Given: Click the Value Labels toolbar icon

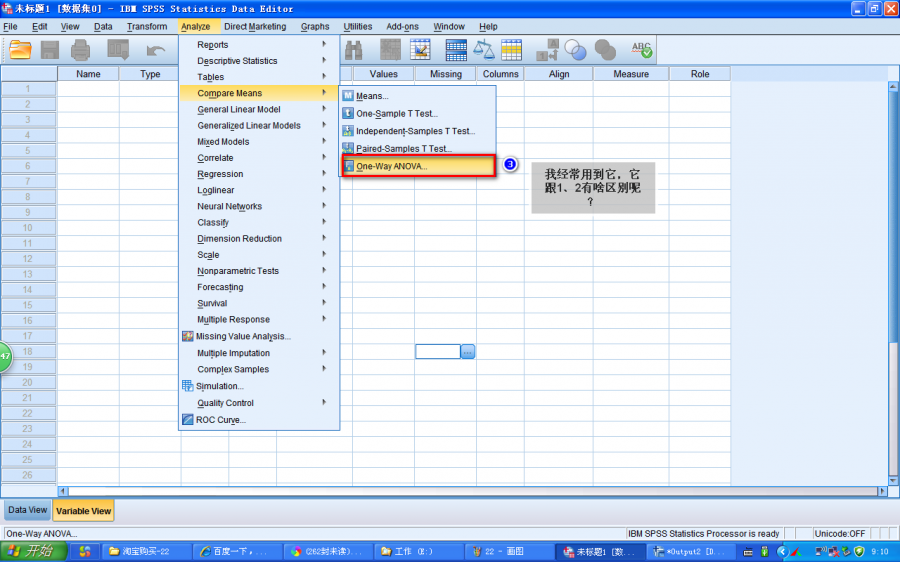Looking at the screenshot, I should pyautogui.click(x=547, y=50).
